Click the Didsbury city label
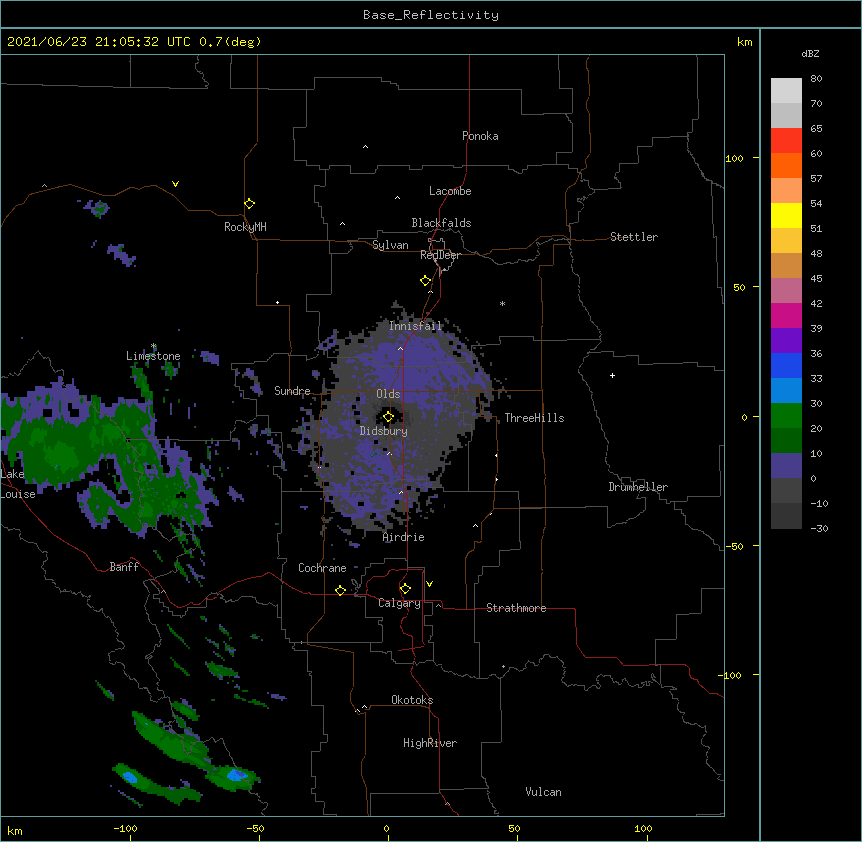862x842 pixels. [x=384, y=431]
